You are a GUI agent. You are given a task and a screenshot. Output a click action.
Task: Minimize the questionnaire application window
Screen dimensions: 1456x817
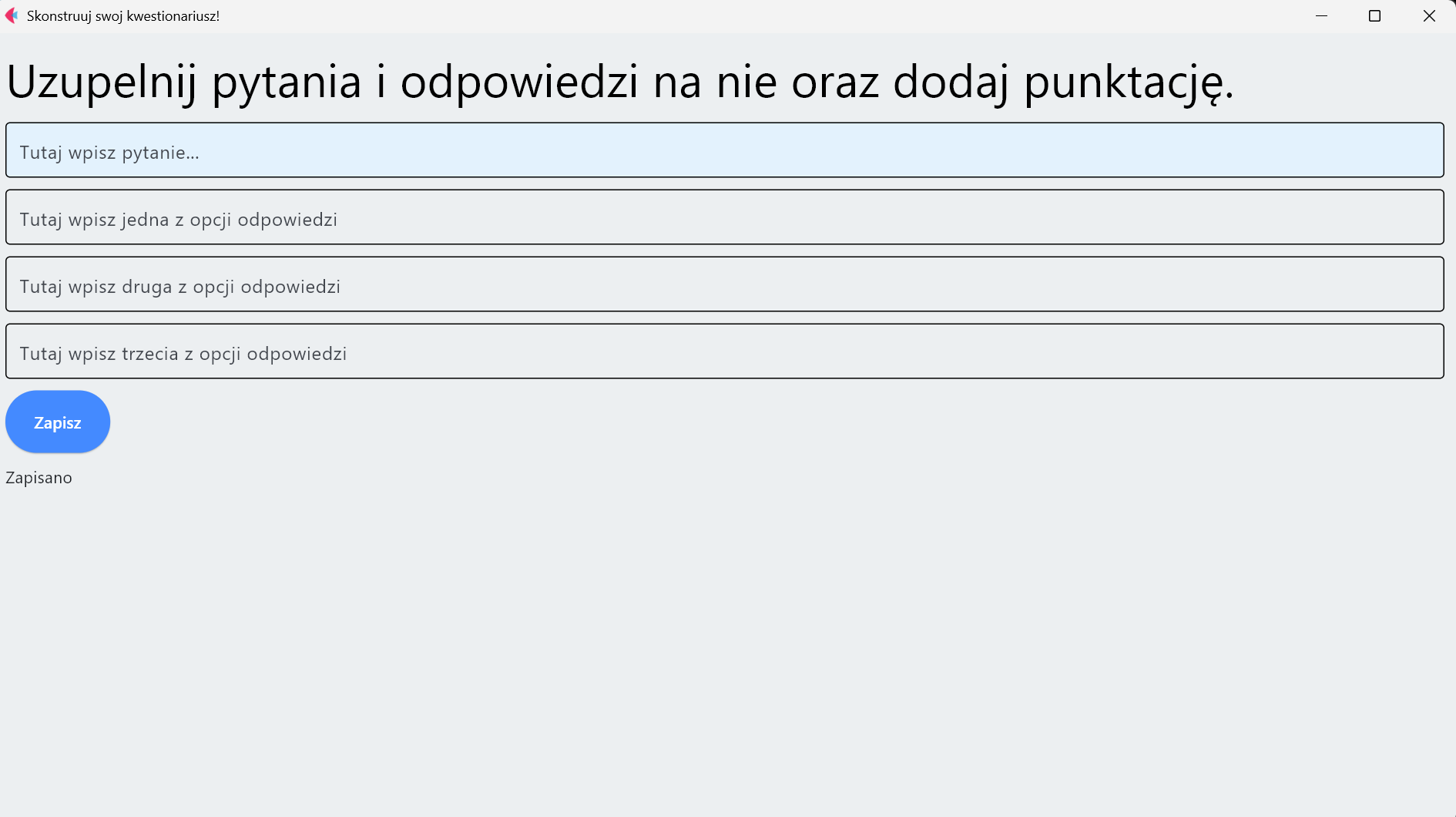[x=1322, y=15]
